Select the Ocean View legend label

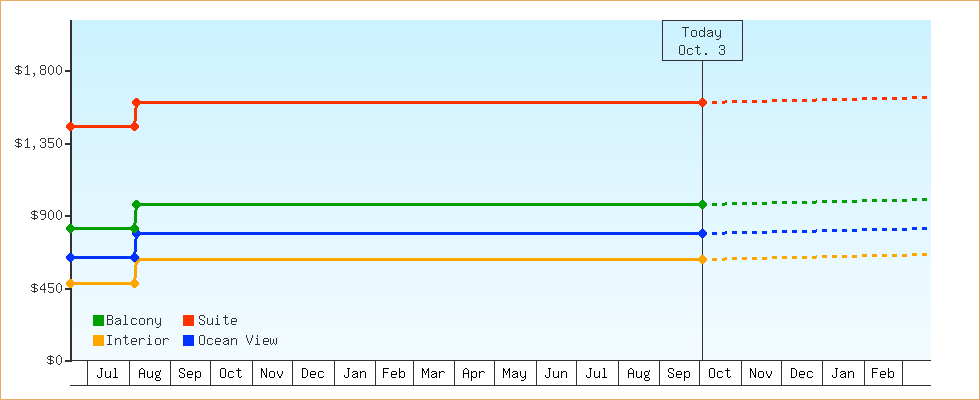click(x=237, y=340)
